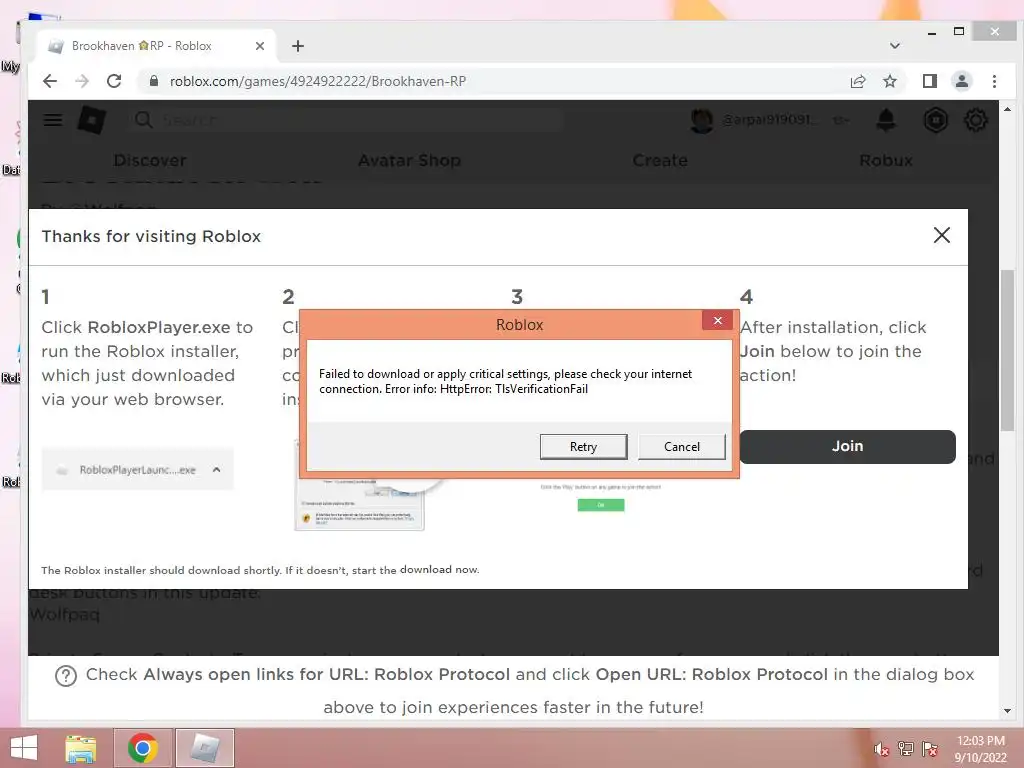Close the Thanks for visiting Roblox panel
This screenshot has height=768, width=1024.
(x=941, y=235)
